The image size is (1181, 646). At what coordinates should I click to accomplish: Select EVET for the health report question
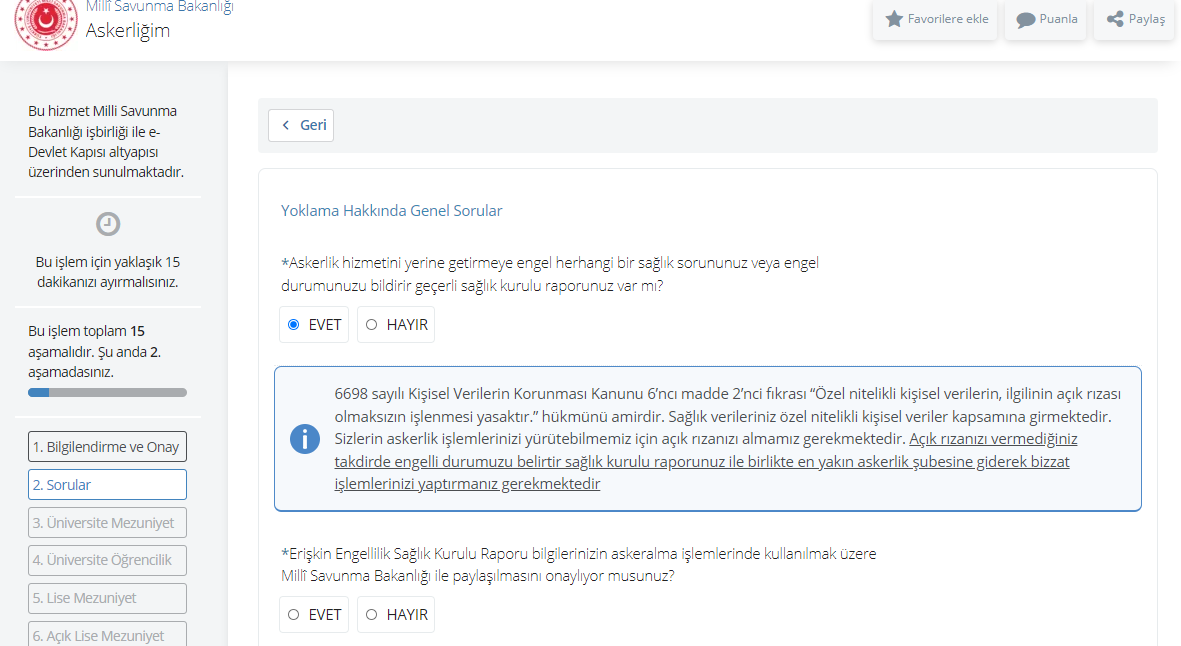pos(293,324)
